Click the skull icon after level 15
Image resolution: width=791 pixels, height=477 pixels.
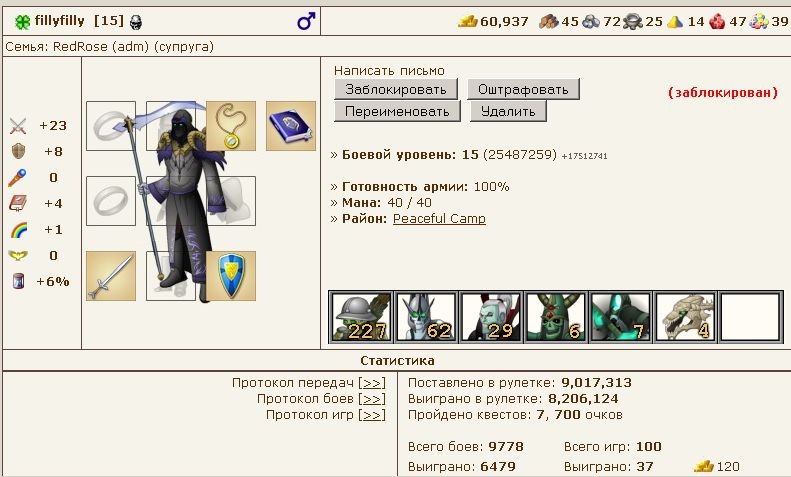[136, 22]
